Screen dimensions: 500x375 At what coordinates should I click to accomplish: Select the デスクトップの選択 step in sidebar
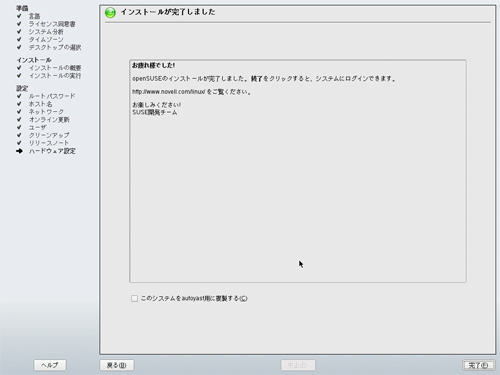point(55,47)
